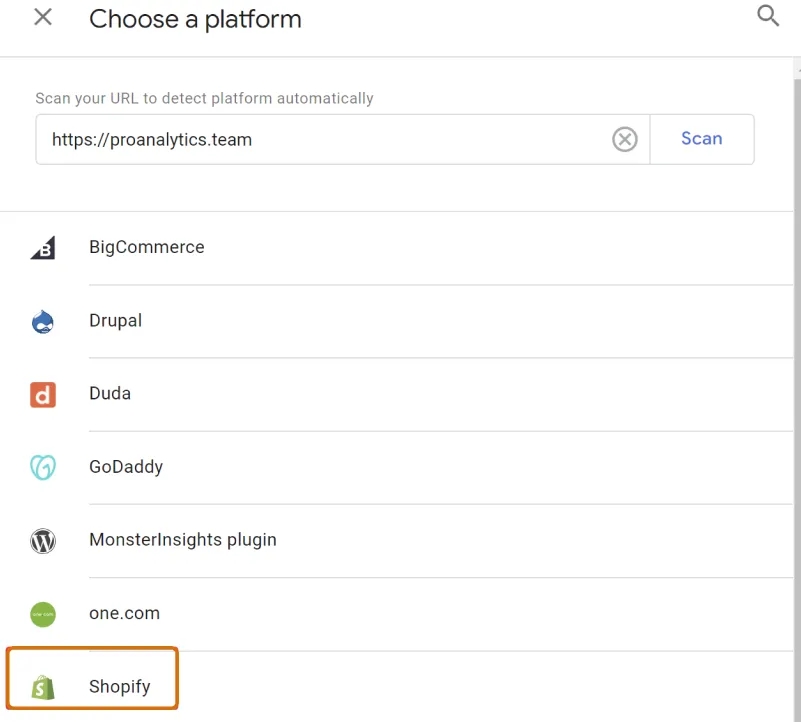Click the BigCommerce logo icon
Image resolution: width=801 pixels, height=722 pixels.
[43, 248]
